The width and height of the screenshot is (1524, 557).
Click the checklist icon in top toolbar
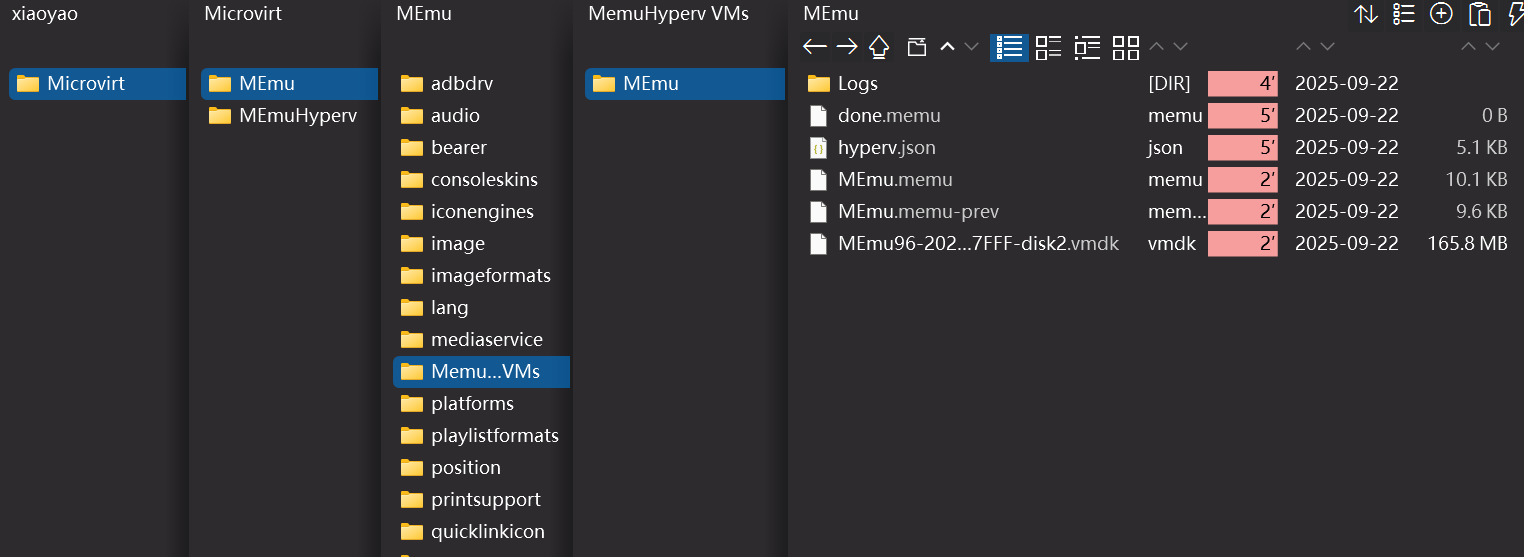(1403, 14)
